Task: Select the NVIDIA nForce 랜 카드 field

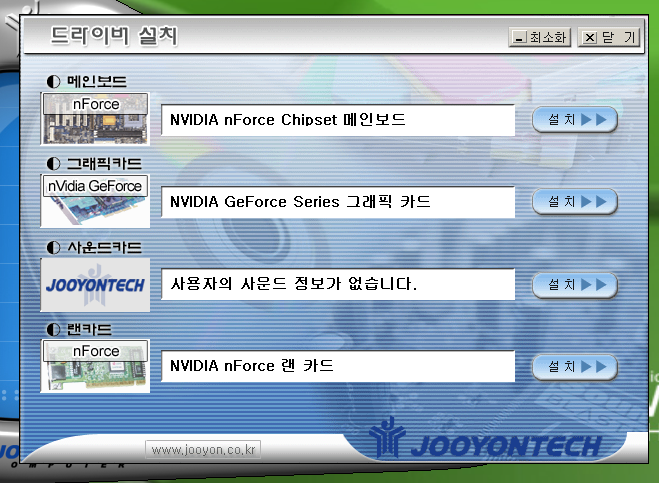Action: point(338,366)
